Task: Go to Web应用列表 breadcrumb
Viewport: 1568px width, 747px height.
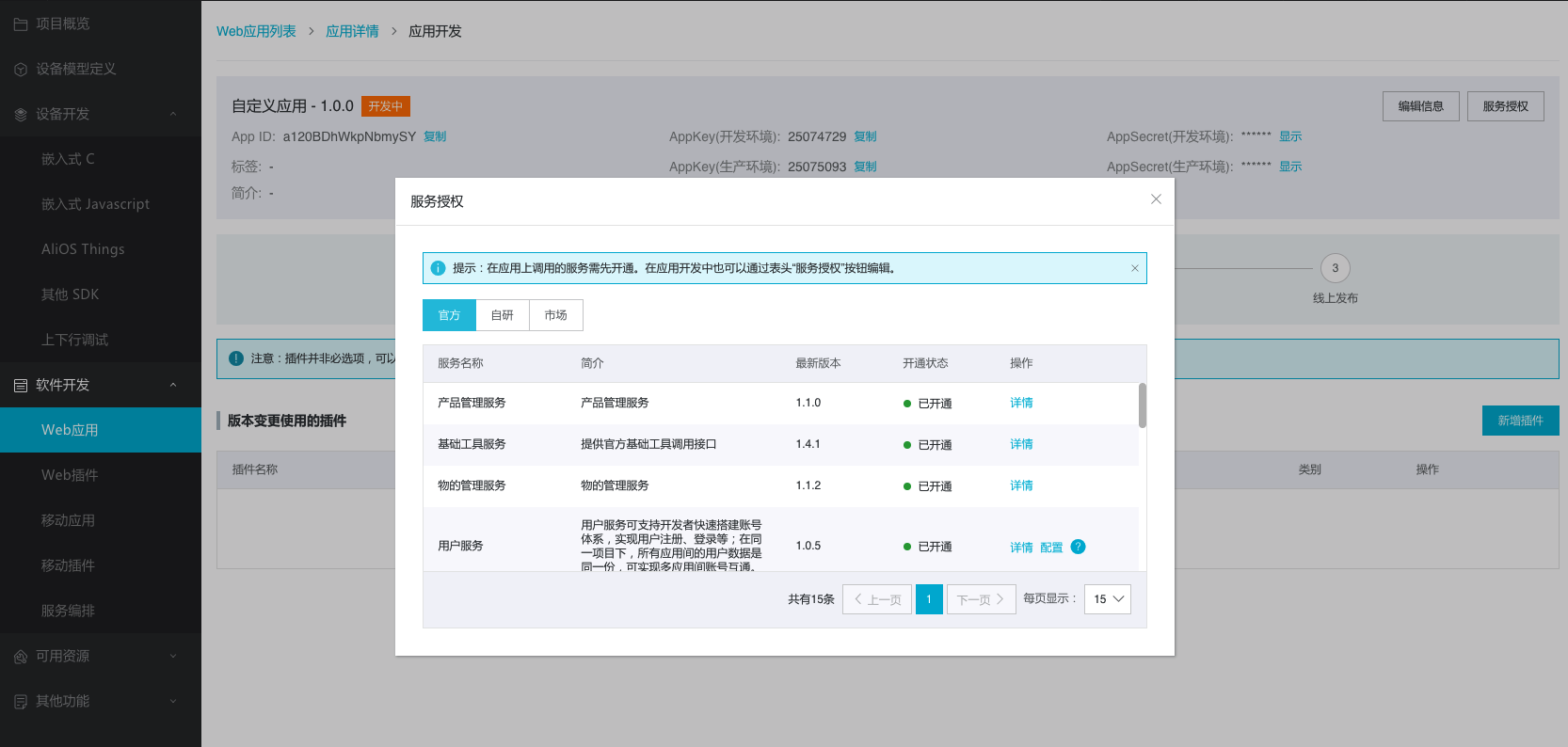Action: point(256,31)
